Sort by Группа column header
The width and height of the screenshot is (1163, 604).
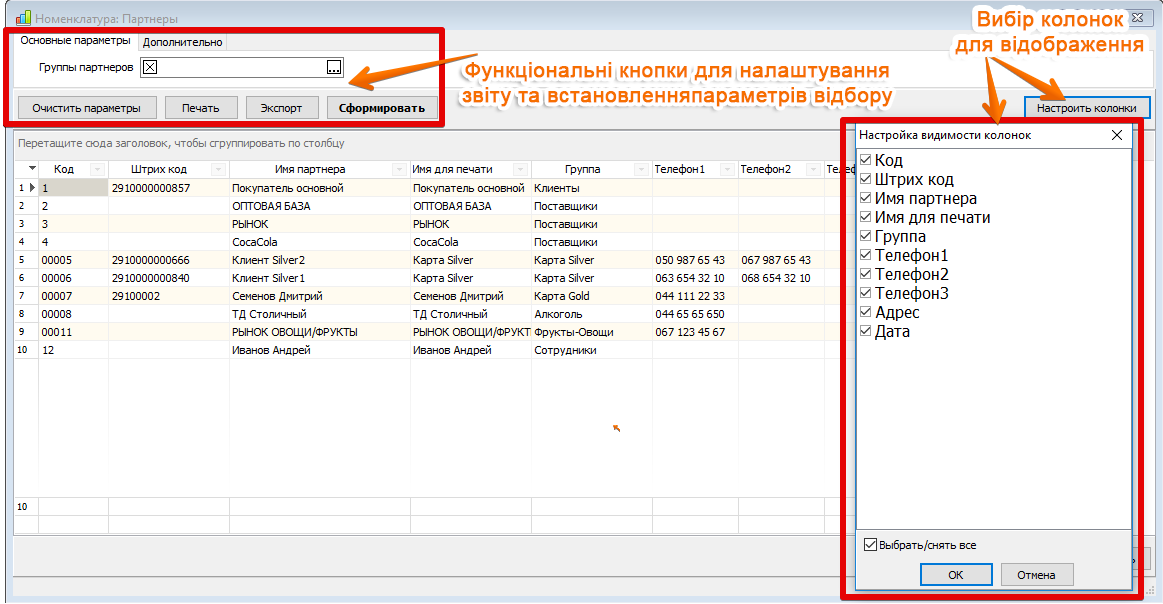[x=582, y=169]
